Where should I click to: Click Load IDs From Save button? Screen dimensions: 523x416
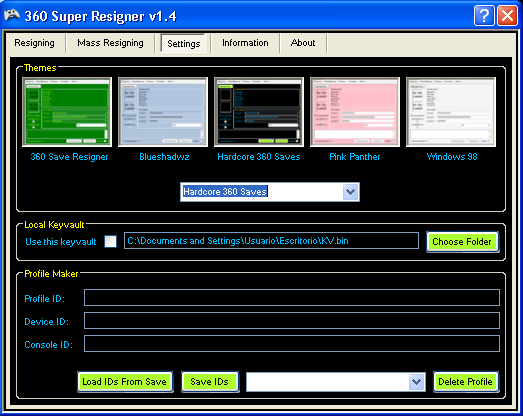[x=124, y=382]
